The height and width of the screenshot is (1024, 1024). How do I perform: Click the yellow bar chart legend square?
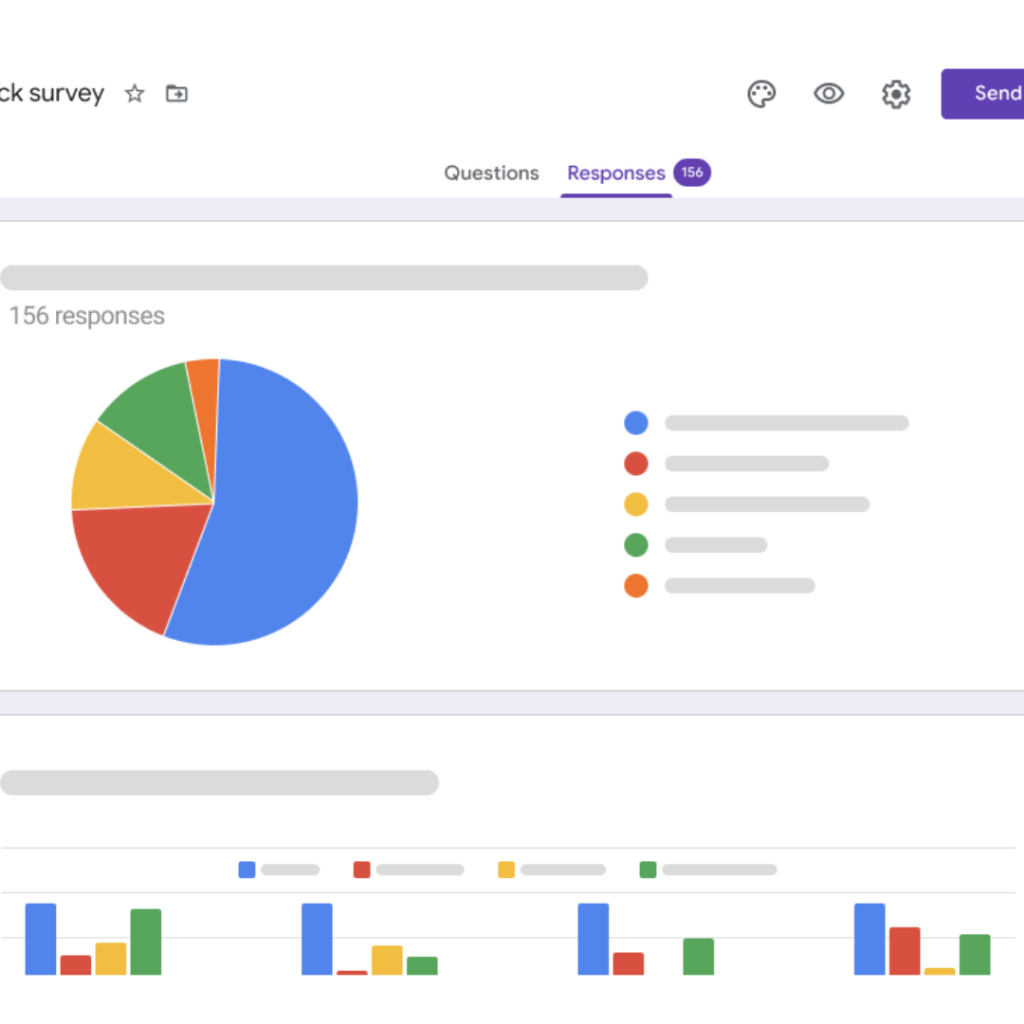(x=507, y=870)
